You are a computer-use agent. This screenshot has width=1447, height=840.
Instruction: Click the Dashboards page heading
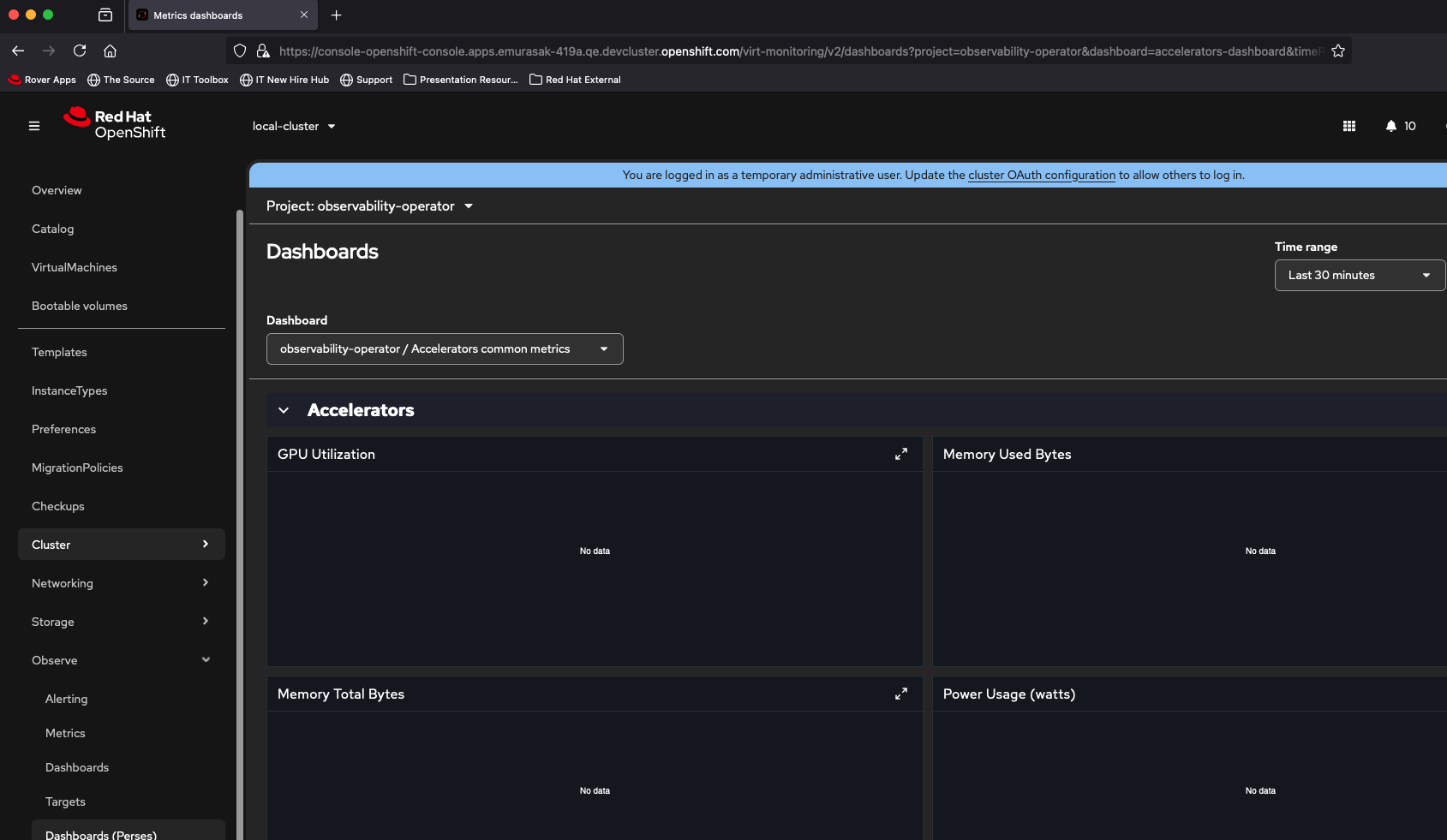click(x=322, y=252)
